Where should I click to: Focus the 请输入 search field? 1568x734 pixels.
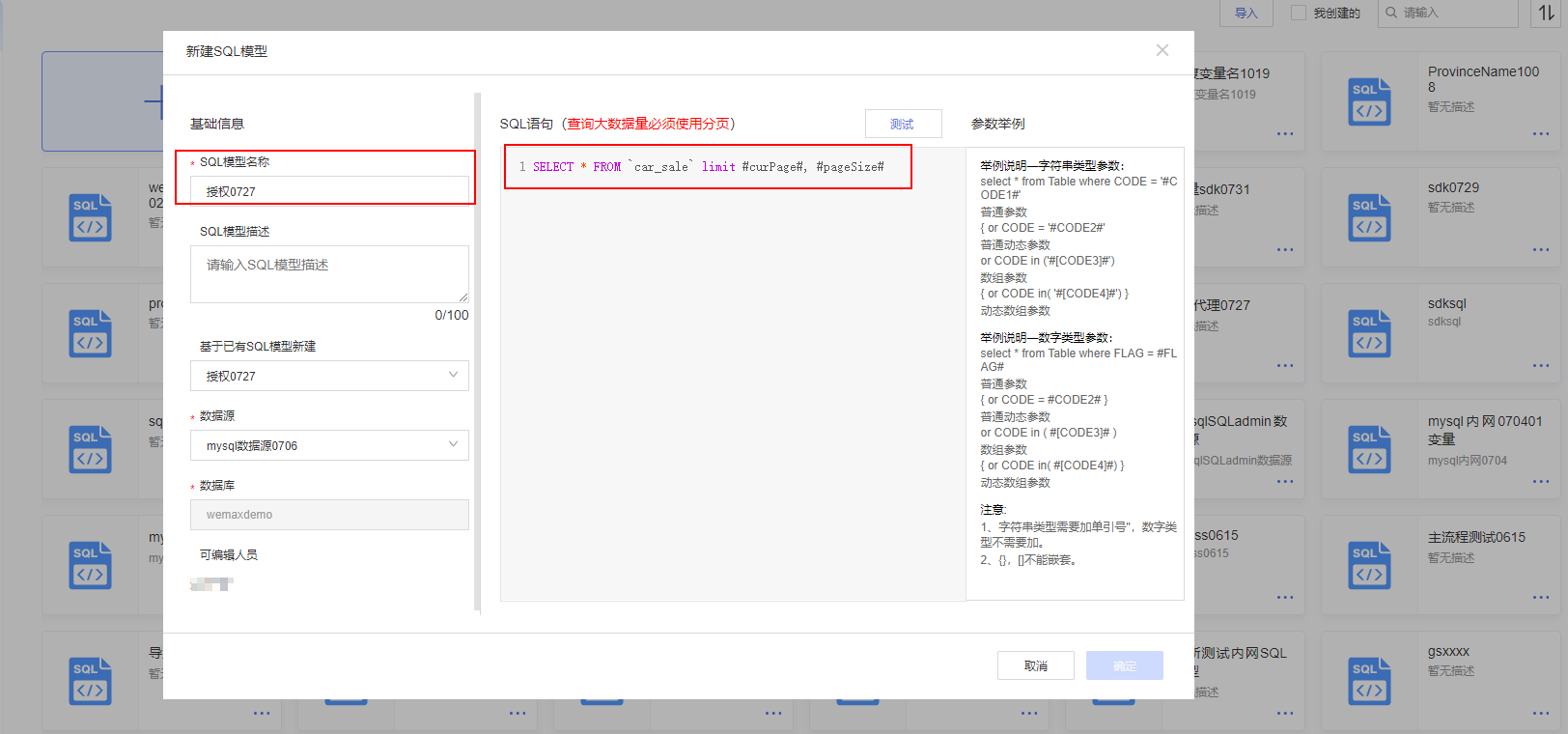pos(1447,13)
